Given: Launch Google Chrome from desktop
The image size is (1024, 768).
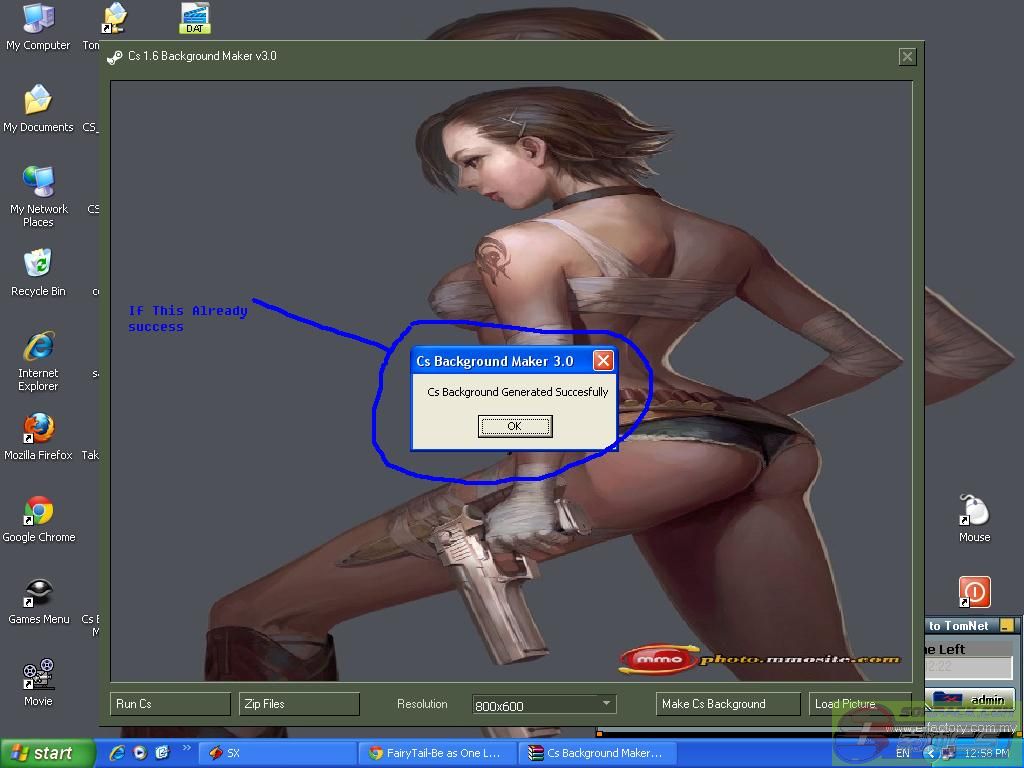Looking at the screenshot, I should [x=38, y=512].
